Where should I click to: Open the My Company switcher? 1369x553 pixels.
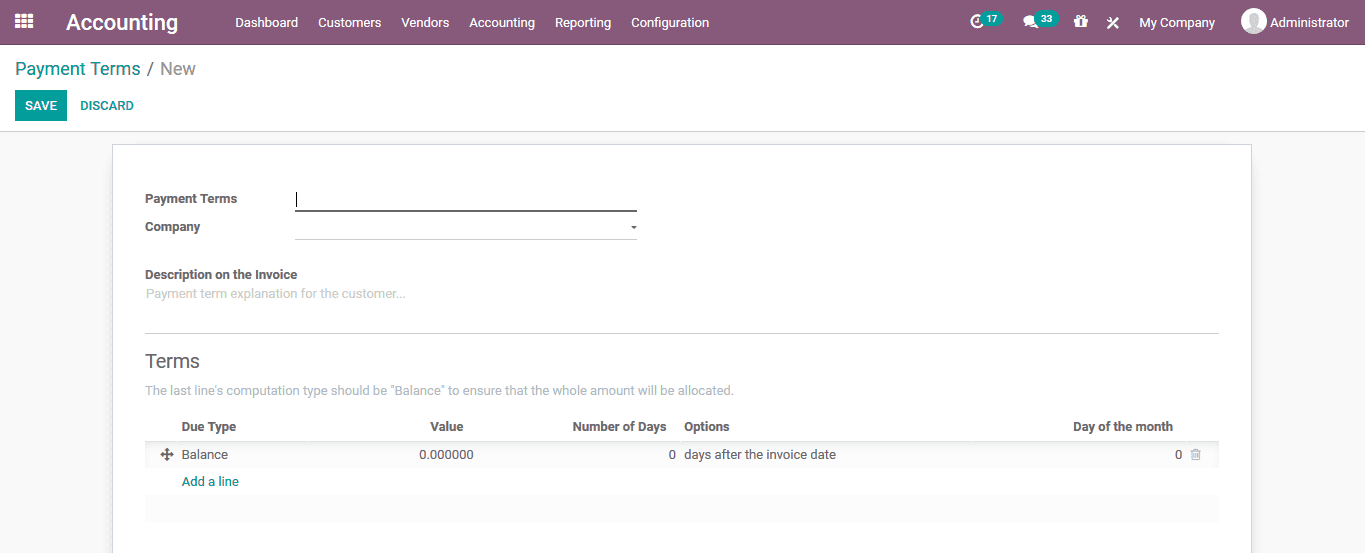1176,22
